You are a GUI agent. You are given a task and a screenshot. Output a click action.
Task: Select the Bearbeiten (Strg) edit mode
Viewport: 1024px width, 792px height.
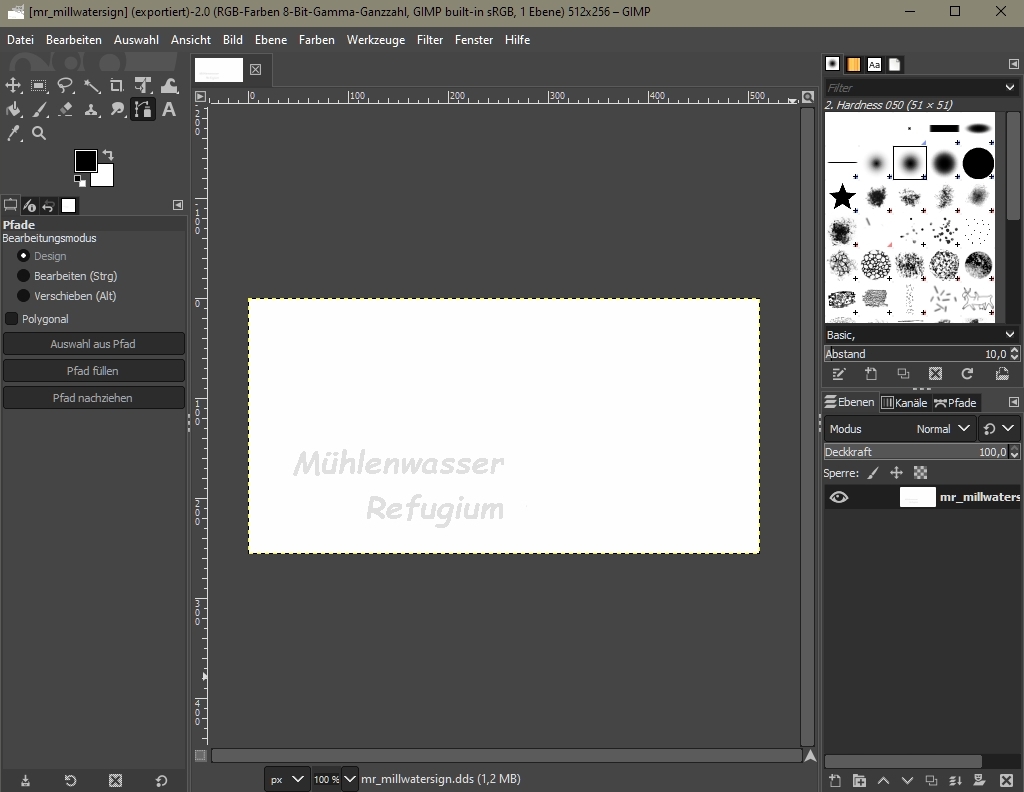(24, 276)
